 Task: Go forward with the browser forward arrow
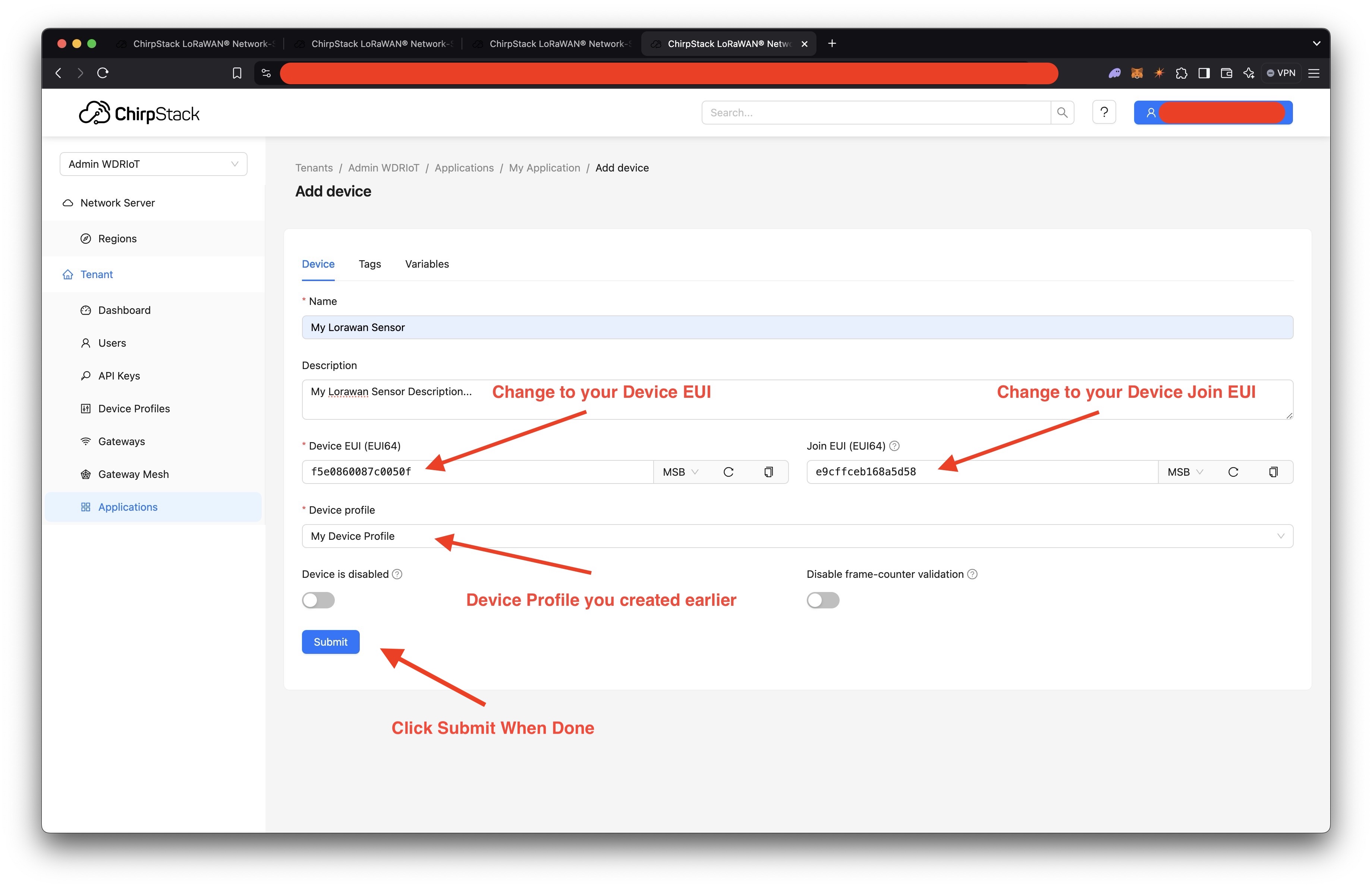80,73
